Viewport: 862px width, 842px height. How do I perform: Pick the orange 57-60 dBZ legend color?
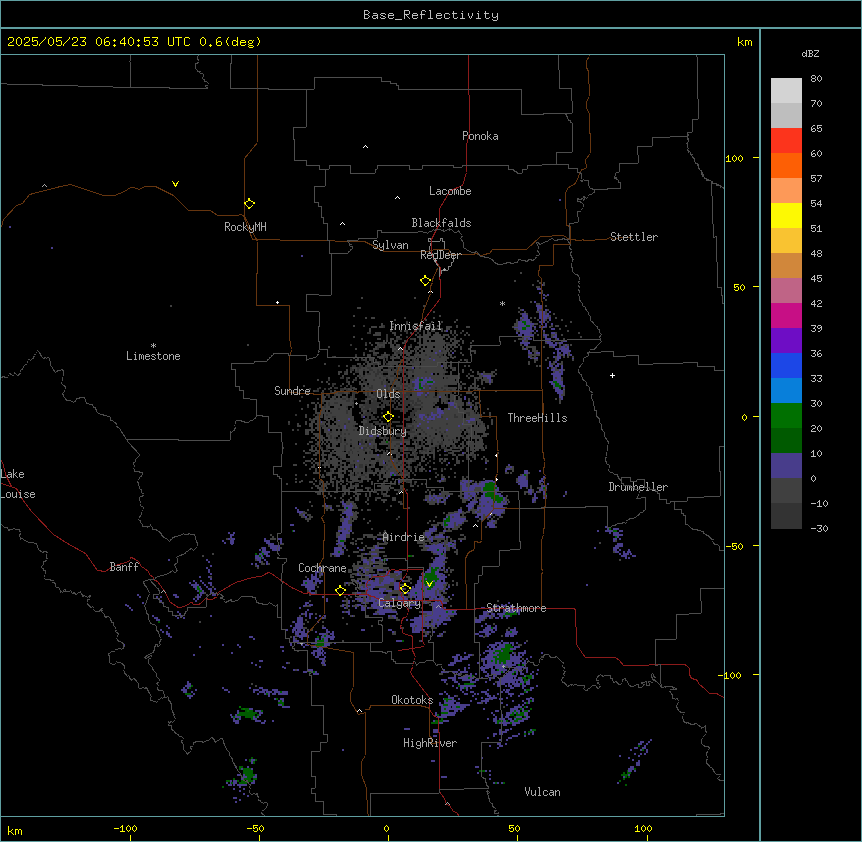786,165
